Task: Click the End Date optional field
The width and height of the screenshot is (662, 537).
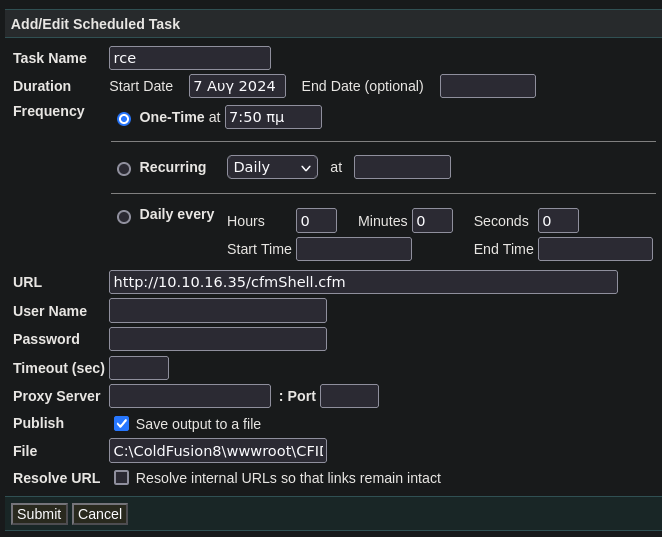Action: (x=488, y=86)
